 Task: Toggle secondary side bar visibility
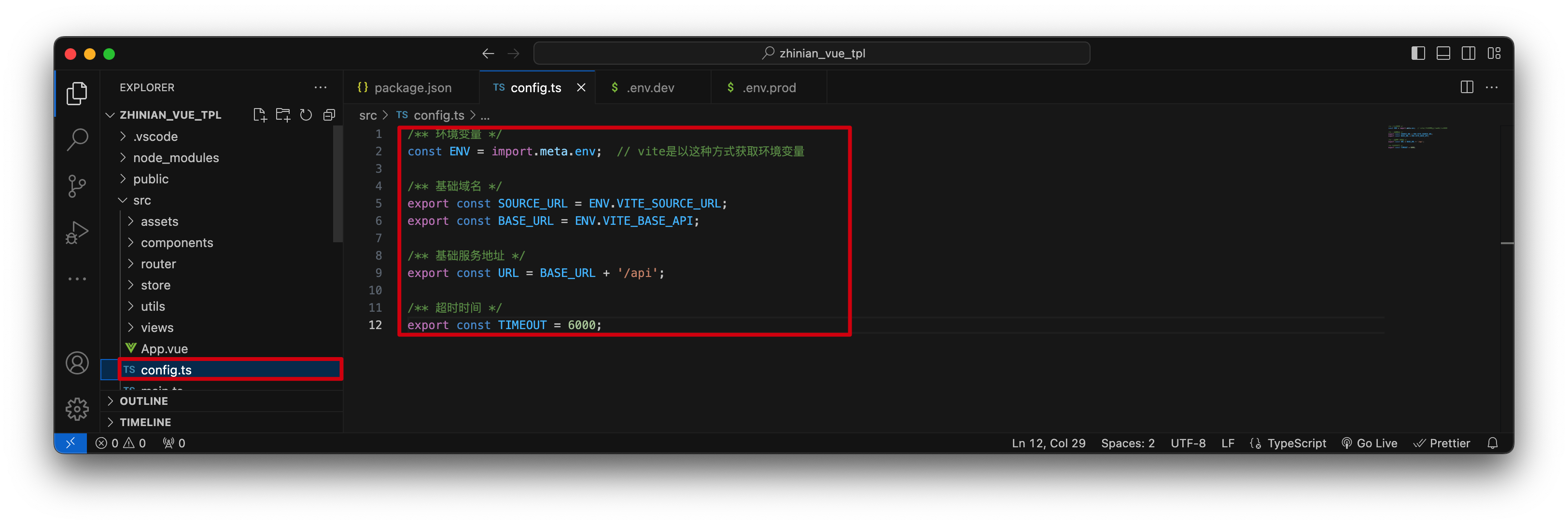(x=1468, y=54)
